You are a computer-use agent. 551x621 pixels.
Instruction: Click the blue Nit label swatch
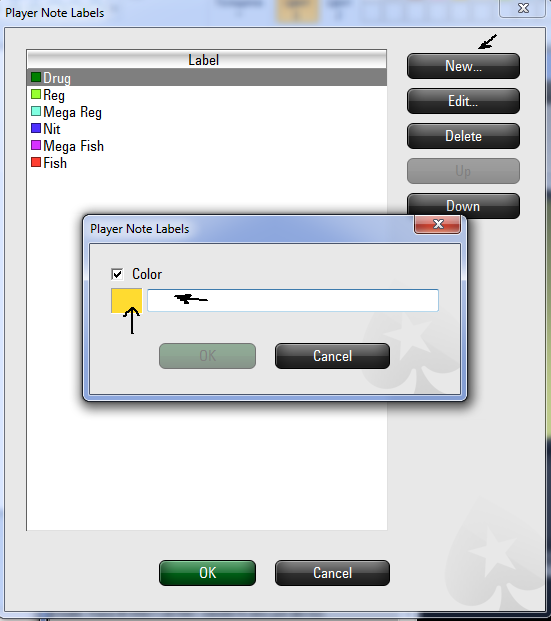pos(36,128)
